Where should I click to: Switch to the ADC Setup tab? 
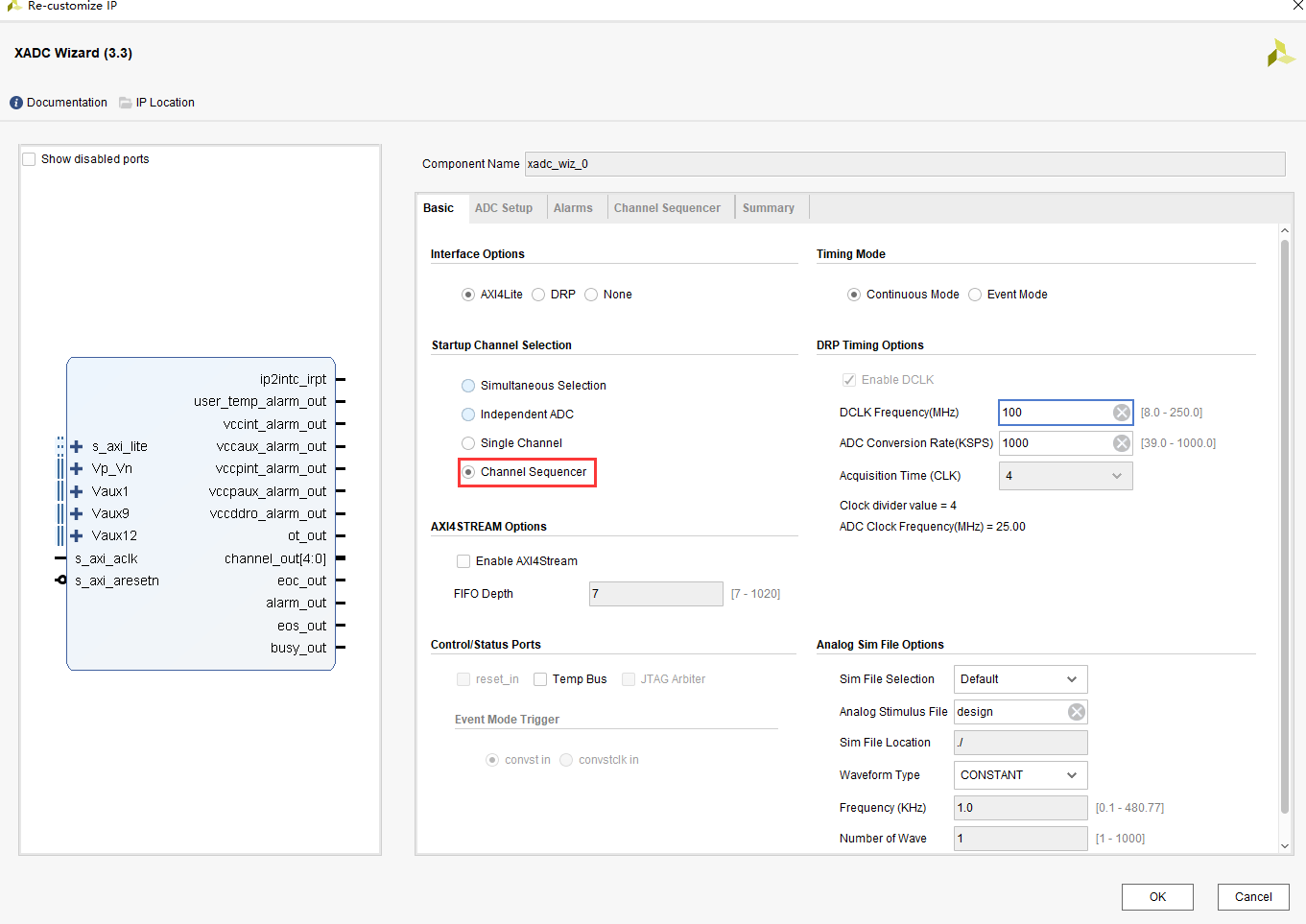(x=504, y=208)
